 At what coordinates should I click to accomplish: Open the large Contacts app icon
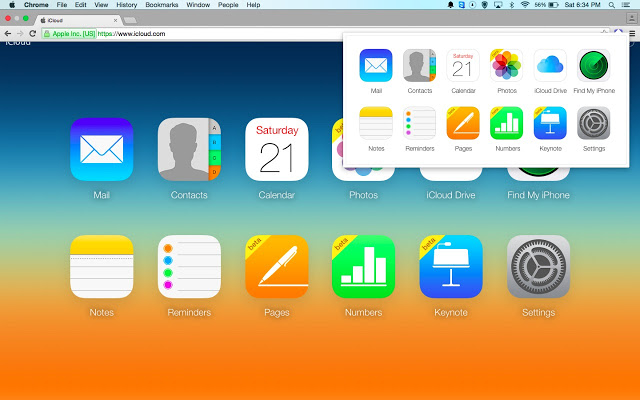click(189, 149)
